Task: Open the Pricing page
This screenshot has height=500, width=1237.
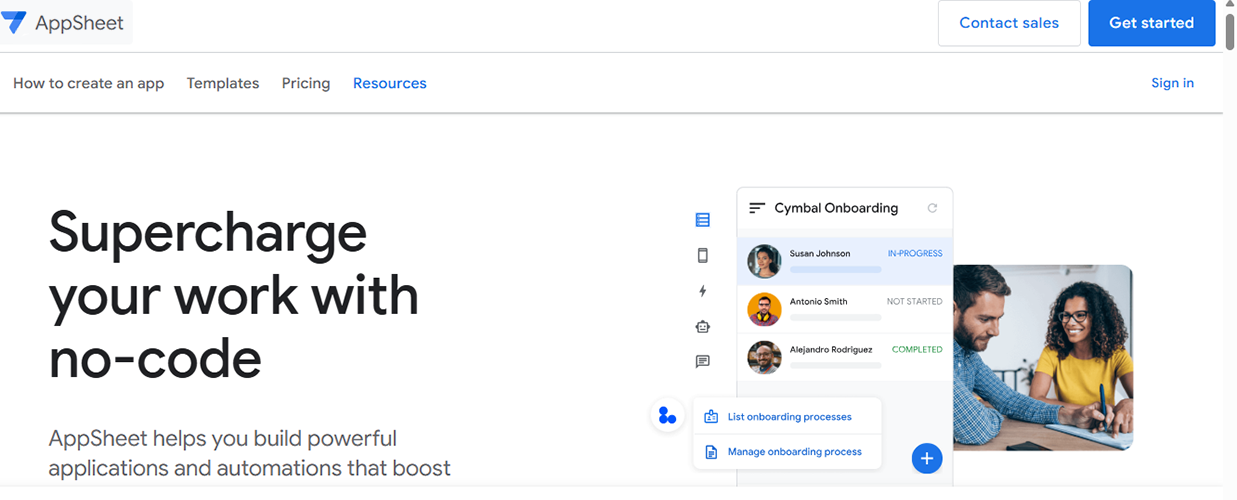Action: click(305, 83)
